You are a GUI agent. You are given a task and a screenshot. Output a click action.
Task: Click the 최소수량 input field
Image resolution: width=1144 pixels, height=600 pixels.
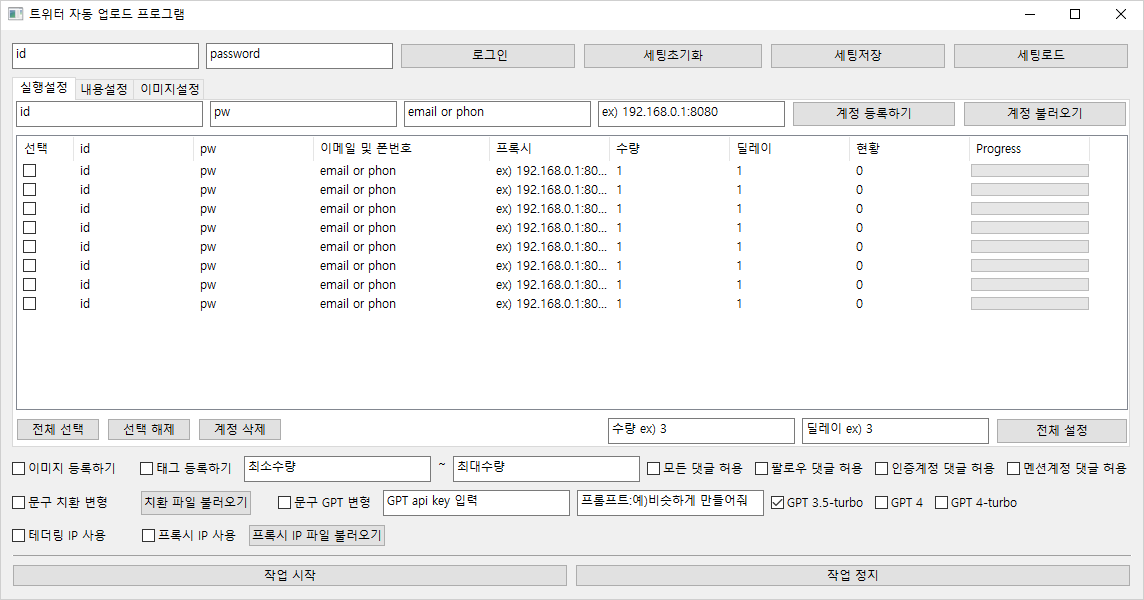(x=338, y=469)
